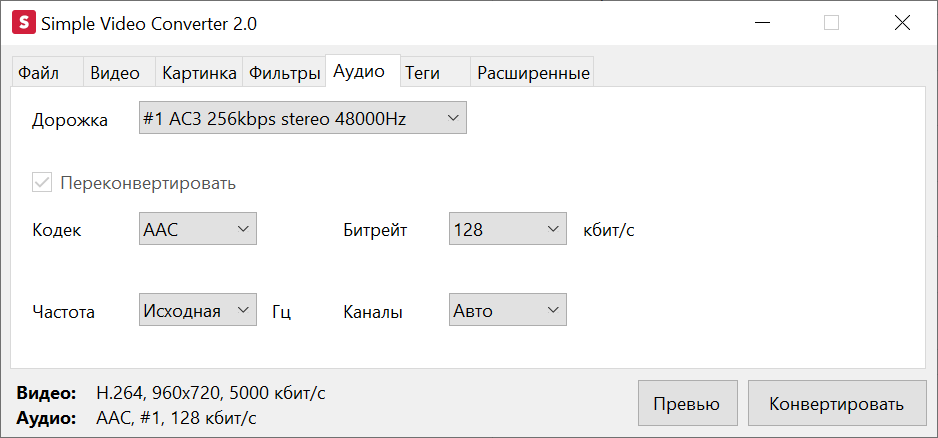Open the Расширенные tab
This screenshot has width=938, height=438.
pyautogui.click(x=532, y=73)
